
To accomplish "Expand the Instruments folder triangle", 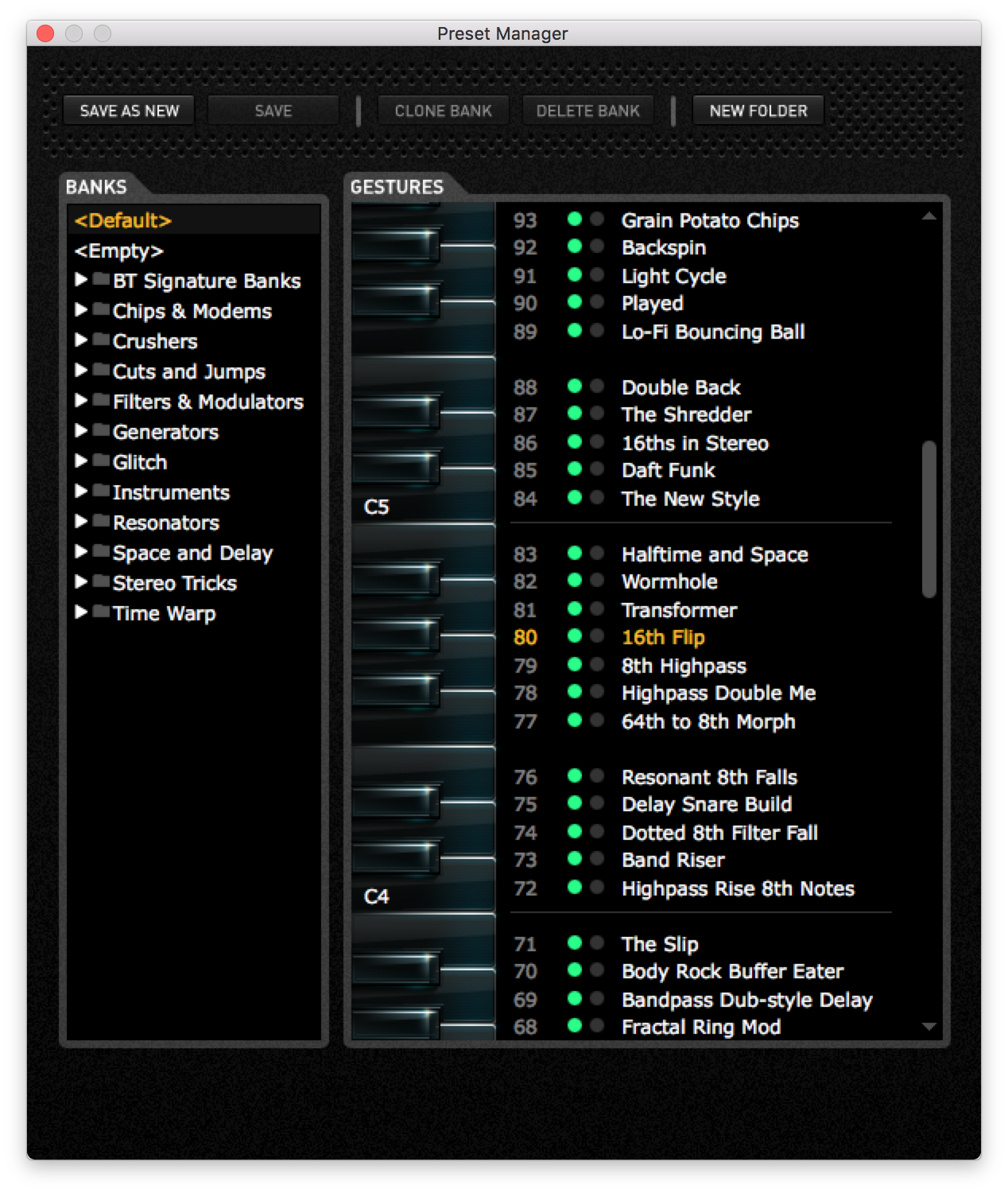I will tap(81, 492).
